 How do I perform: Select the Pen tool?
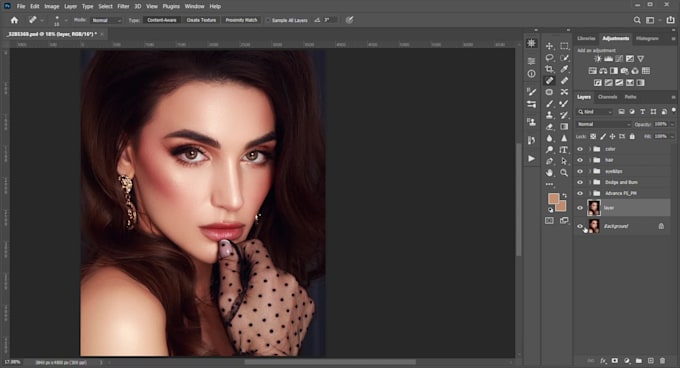(549, 161)
